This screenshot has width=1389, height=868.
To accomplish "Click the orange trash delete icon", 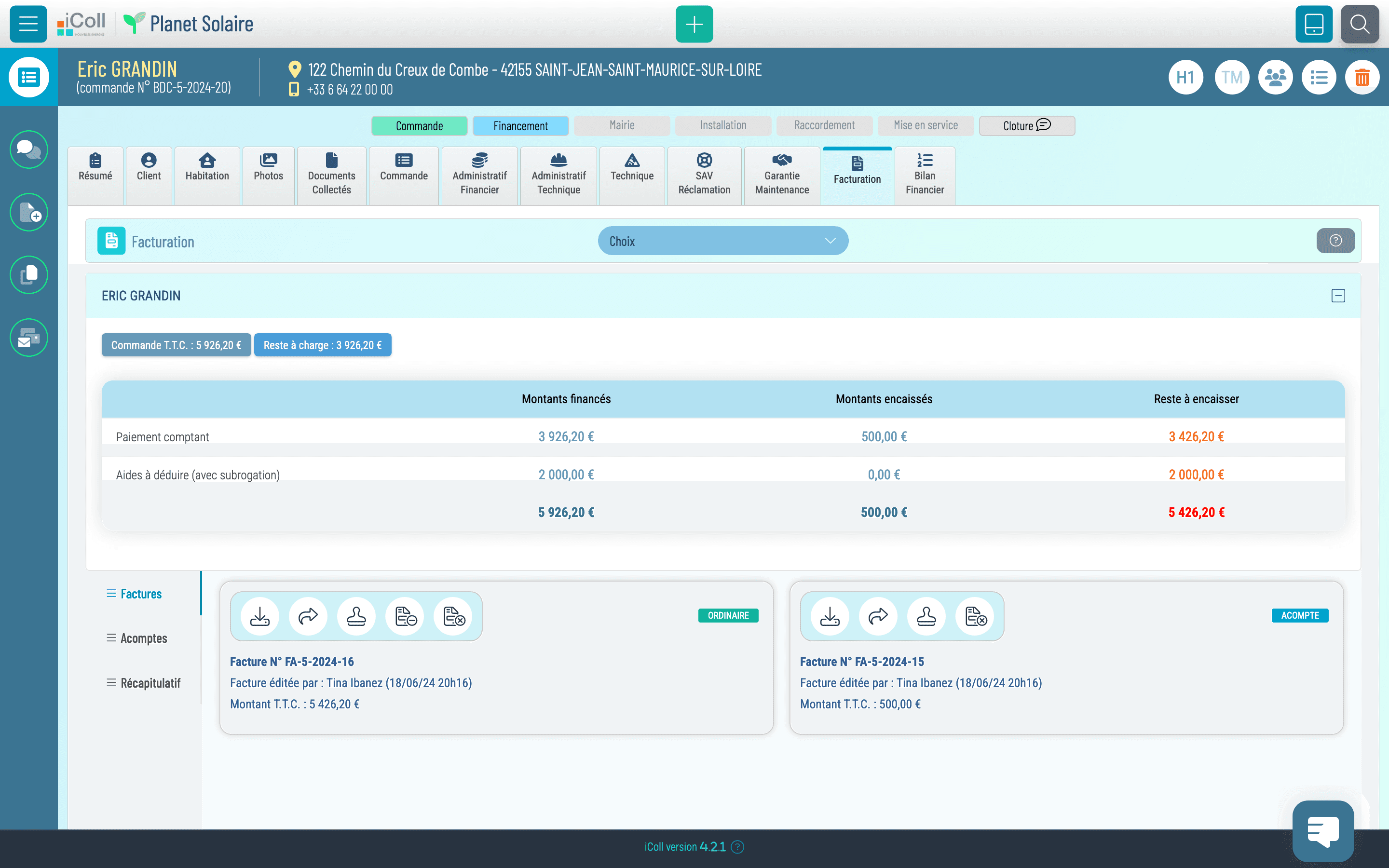I will coord(1362,77).
